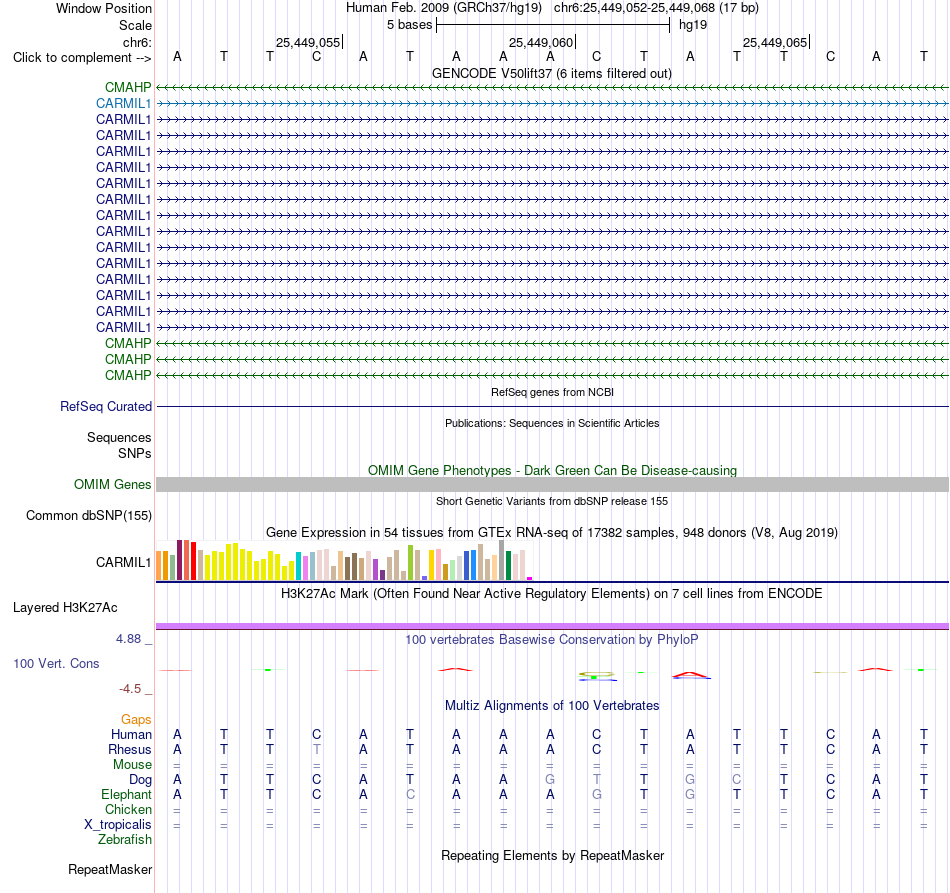This screenshot has width=950, height=893.
Task: Select the Human alignment row label
Action: [x=131, y=734]
